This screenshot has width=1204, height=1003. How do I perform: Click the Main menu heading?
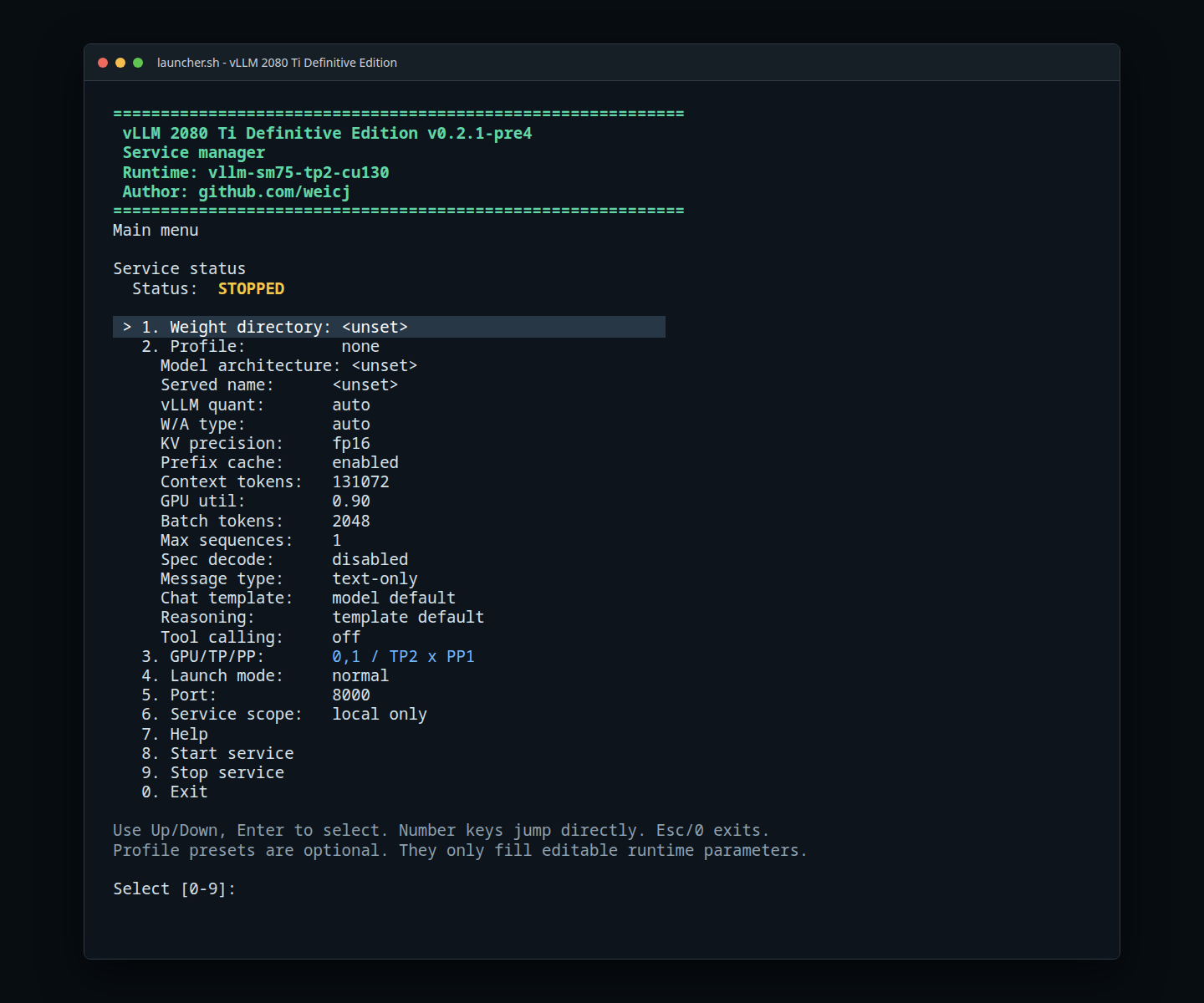[x=156, y=231]
